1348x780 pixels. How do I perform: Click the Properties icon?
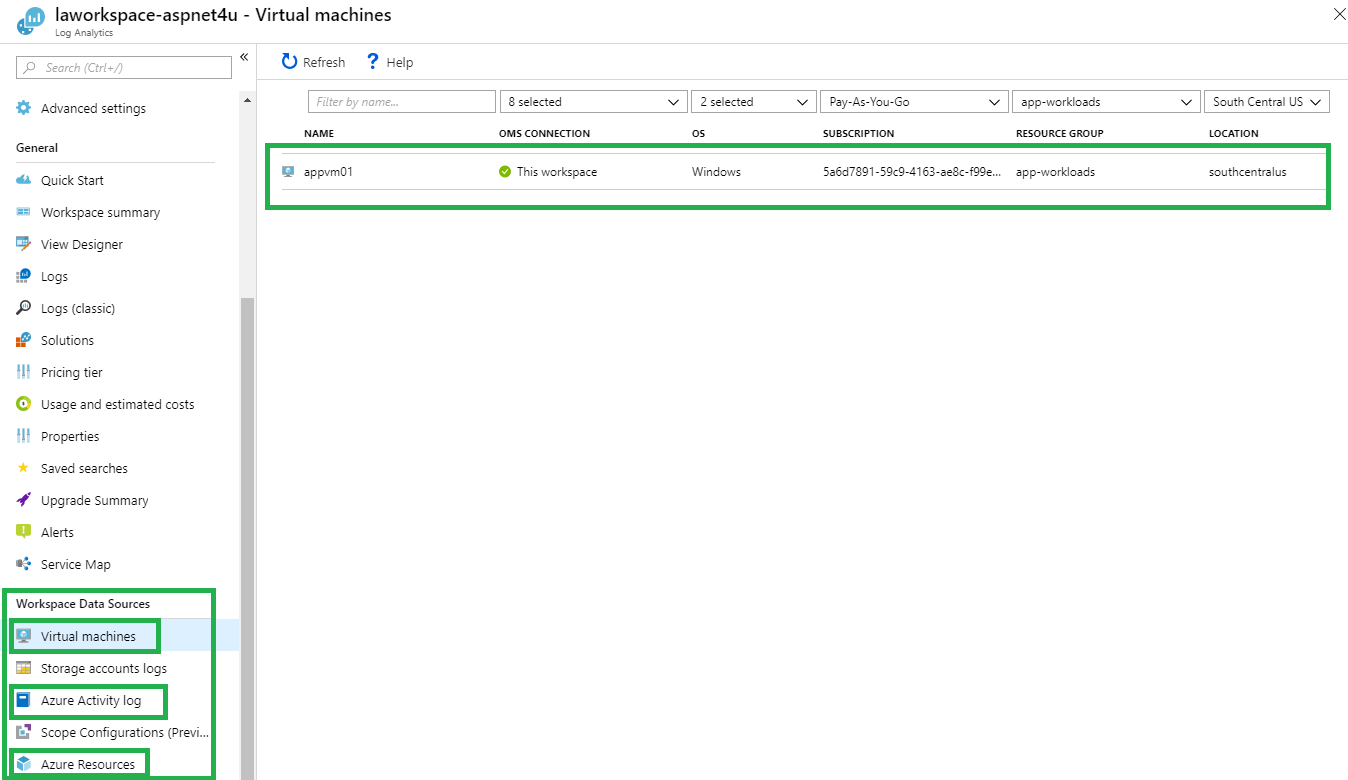point(24,436)
